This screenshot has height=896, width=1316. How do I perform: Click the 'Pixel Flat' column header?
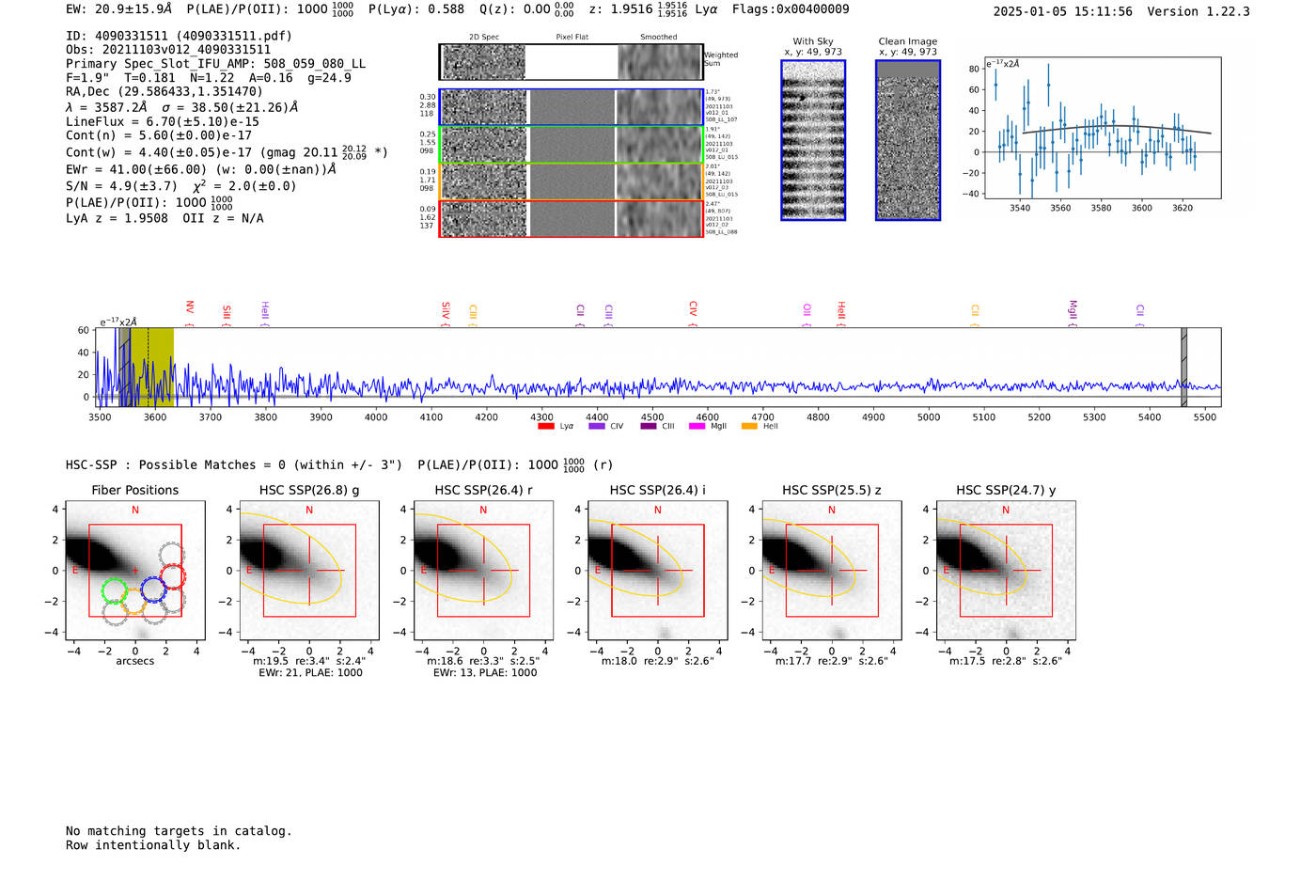pos(572,38)
